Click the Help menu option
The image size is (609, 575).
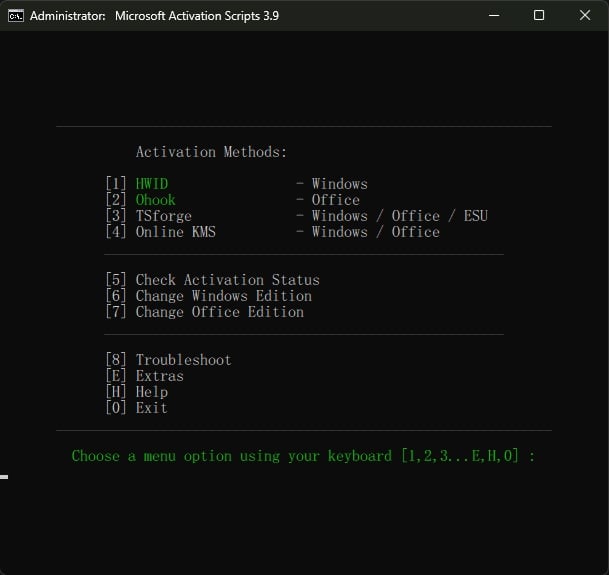[152, 392]
